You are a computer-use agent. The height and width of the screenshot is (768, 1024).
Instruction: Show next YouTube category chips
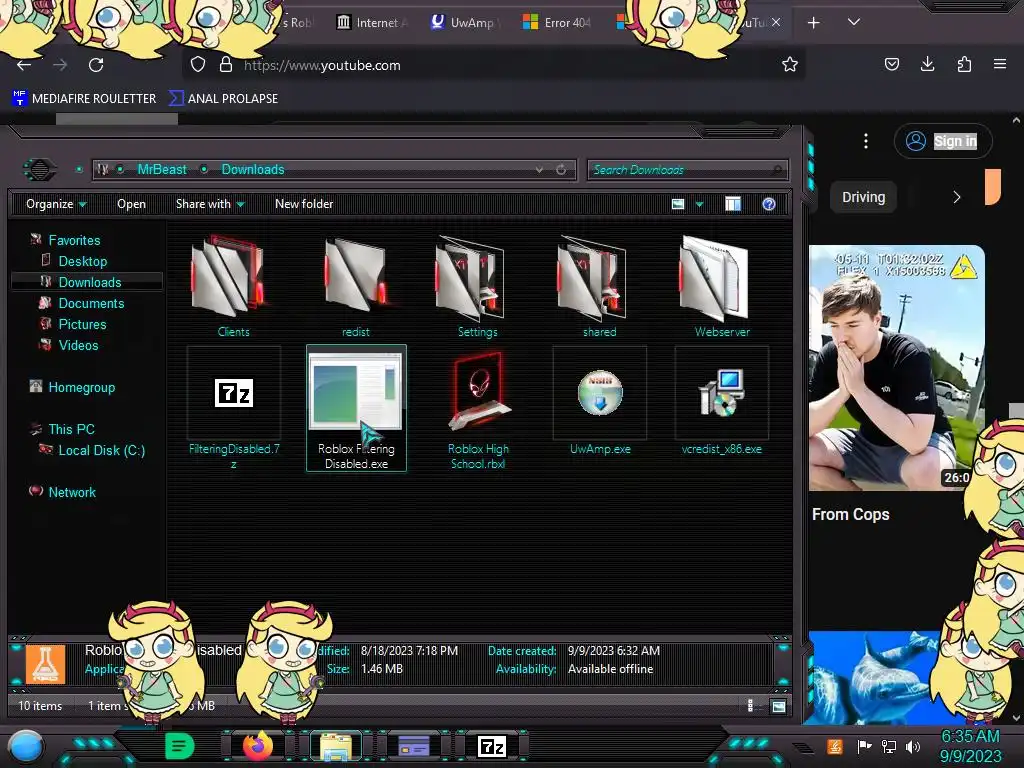tap(957, 197)
